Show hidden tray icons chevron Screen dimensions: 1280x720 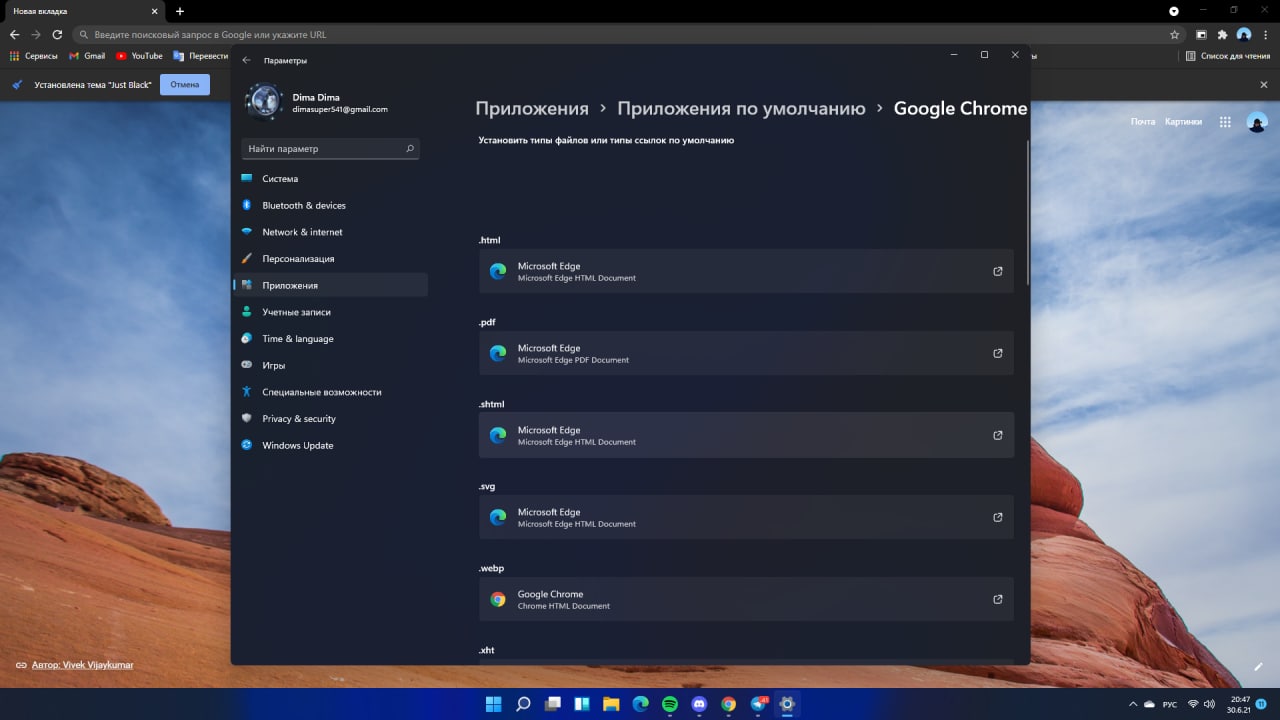[1133, 704]
